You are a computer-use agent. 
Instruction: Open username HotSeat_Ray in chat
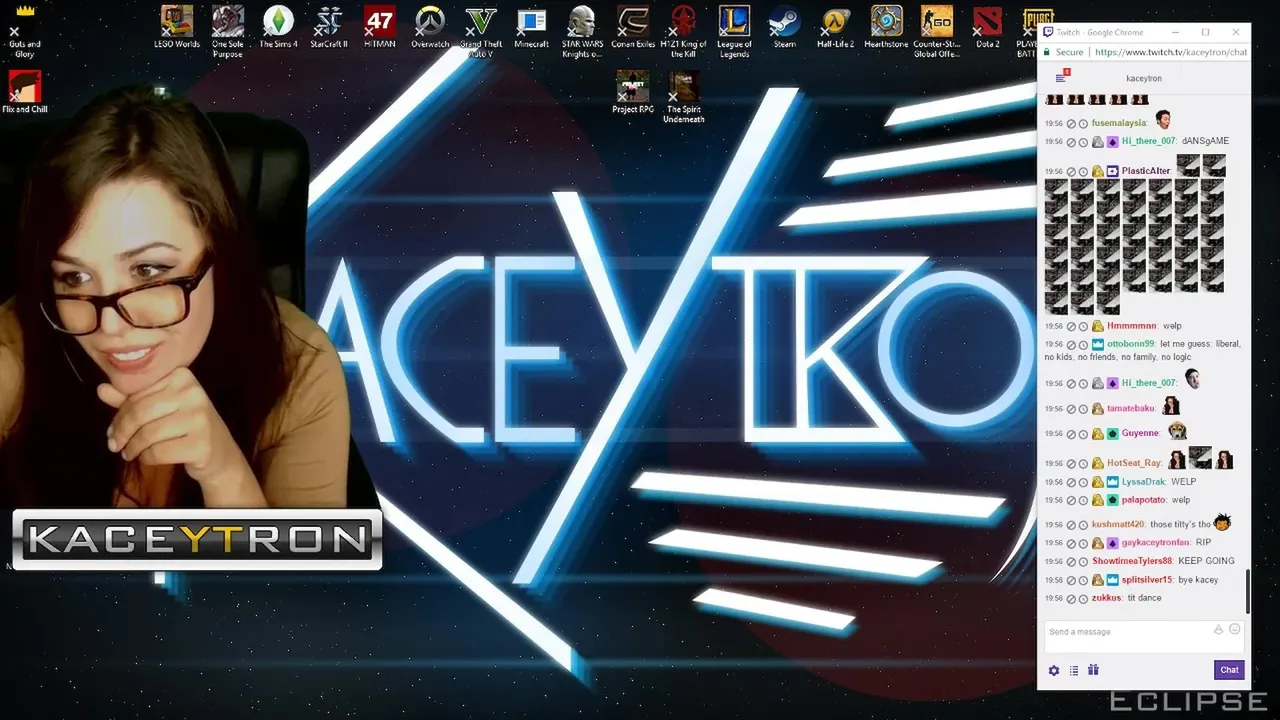pyautogui.click(x=1135, y=463)
